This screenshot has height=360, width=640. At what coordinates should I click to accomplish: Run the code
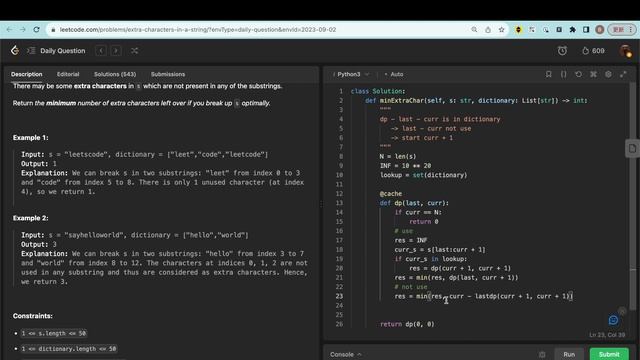[x=569, y=354]
